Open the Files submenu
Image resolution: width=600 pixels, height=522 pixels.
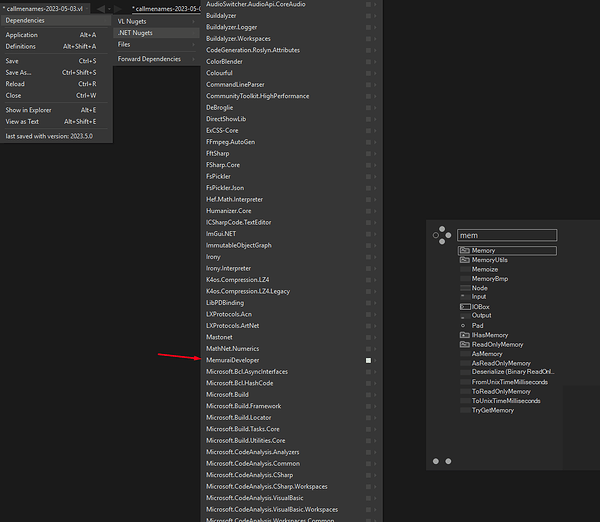[x=156, y=44]
